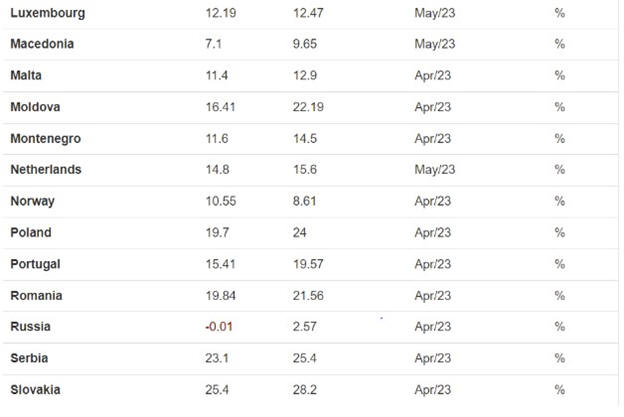Click Russia's negative -0.01 value
The image size is (624, 417).
click(x=218, y=326)
